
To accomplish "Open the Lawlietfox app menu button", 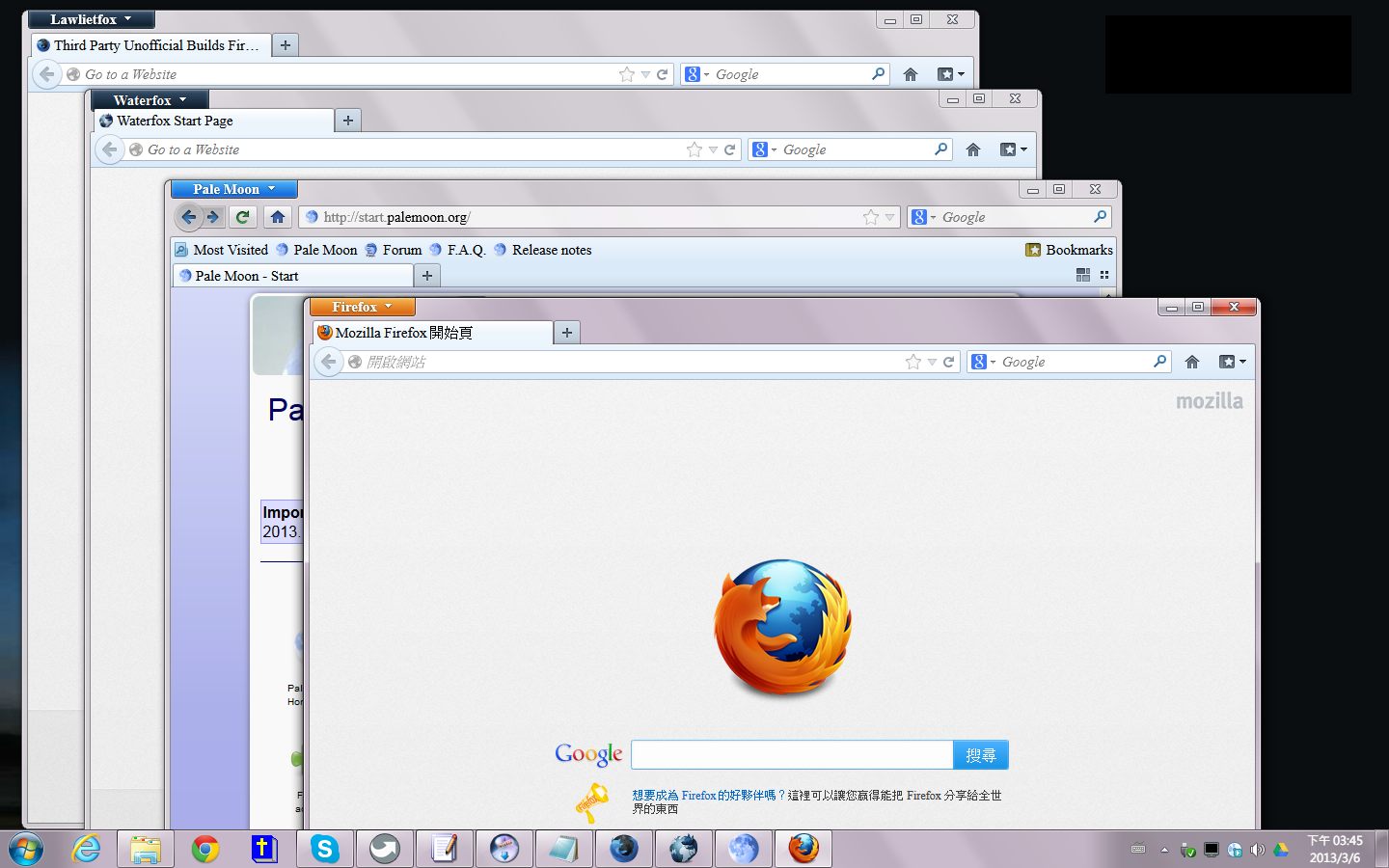I will [x=91, y=19].
